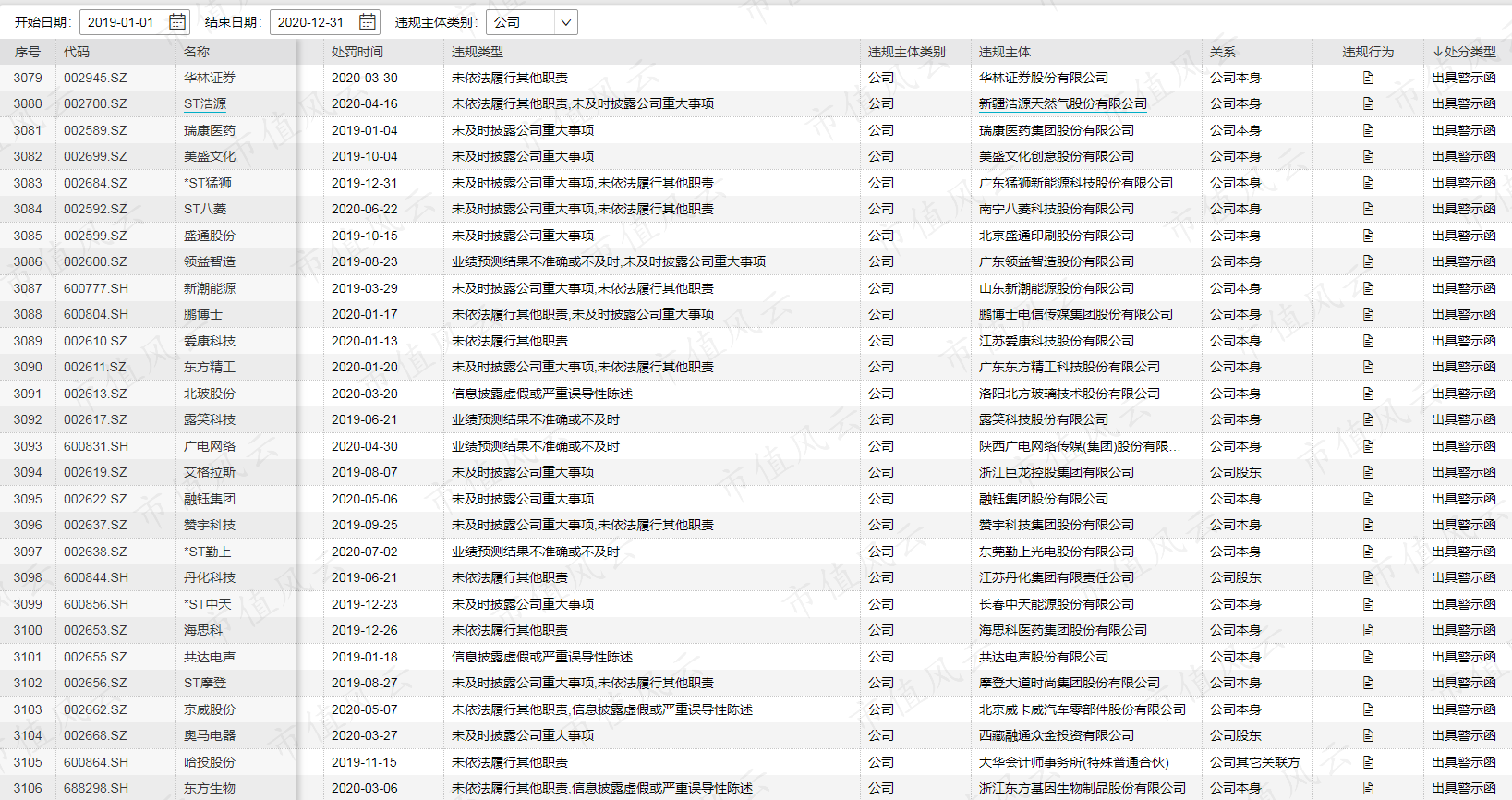Sort by 代码 column header
The width and height of the screenshot is (1512, 800).
77,52
